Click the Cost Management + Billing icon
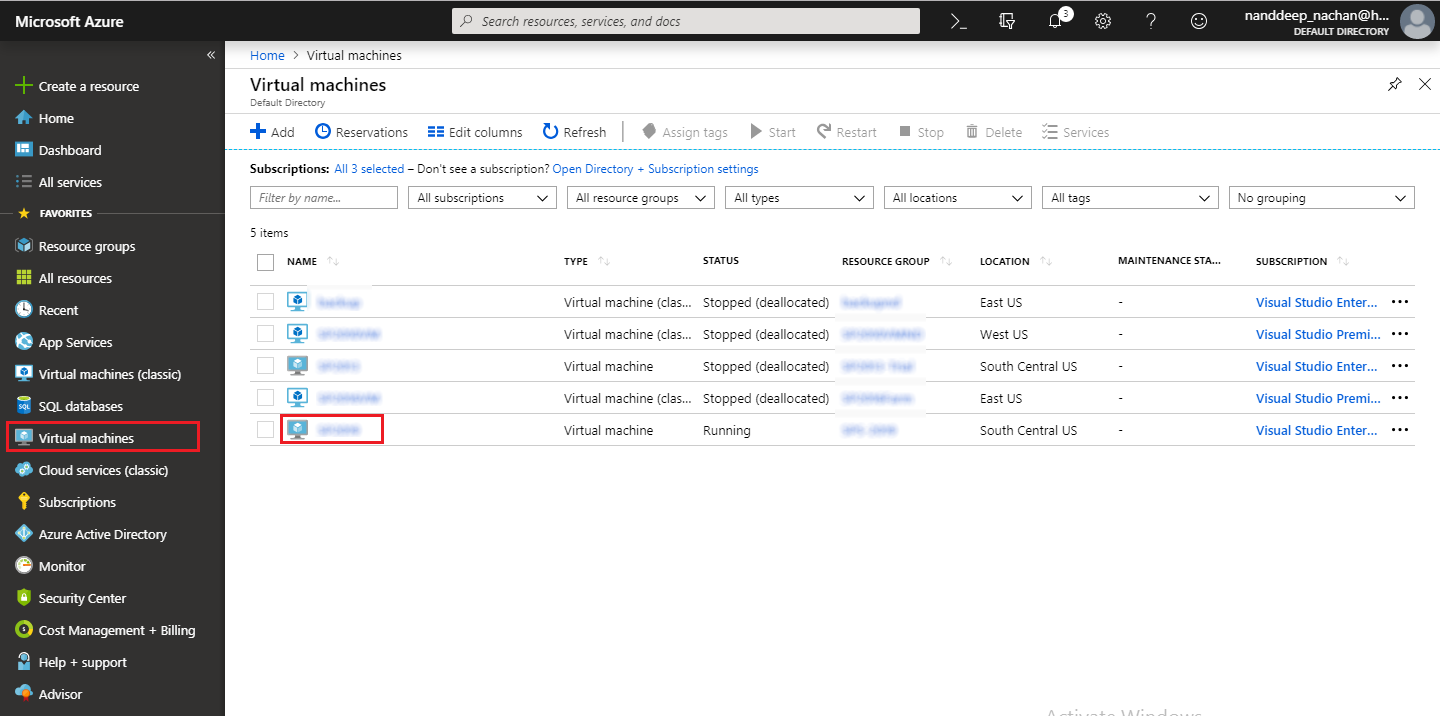 pos(24,630)
